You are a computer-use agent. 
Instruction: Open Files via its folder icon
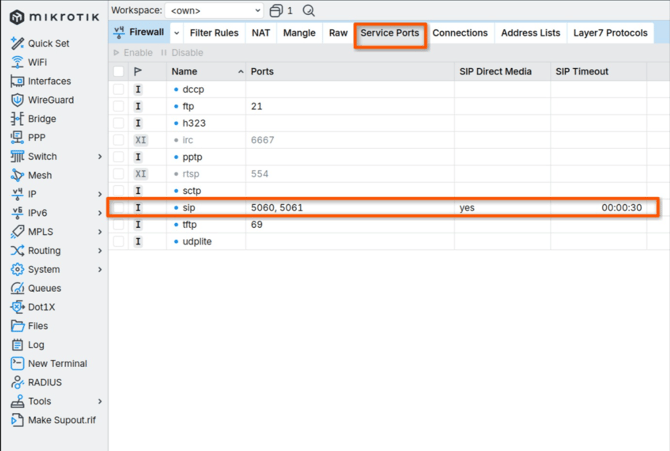[17, 326]
